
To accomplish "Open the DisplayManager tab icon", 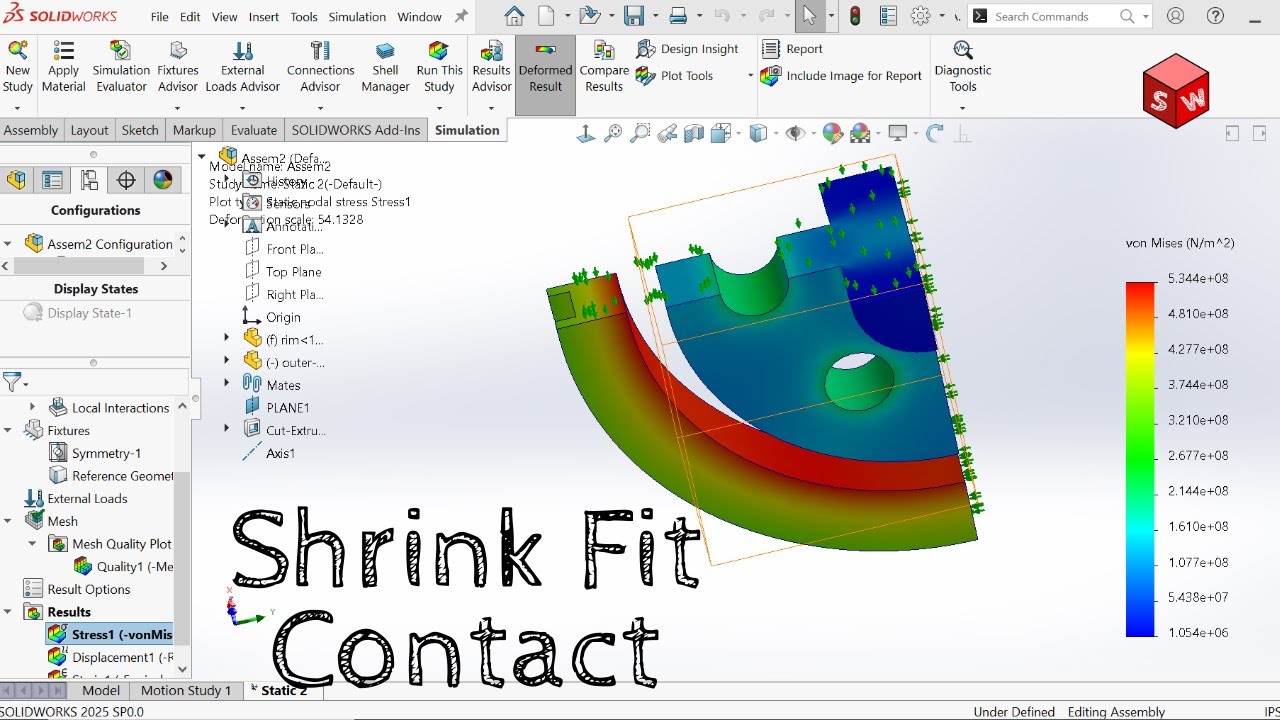I will click(162, 180).
